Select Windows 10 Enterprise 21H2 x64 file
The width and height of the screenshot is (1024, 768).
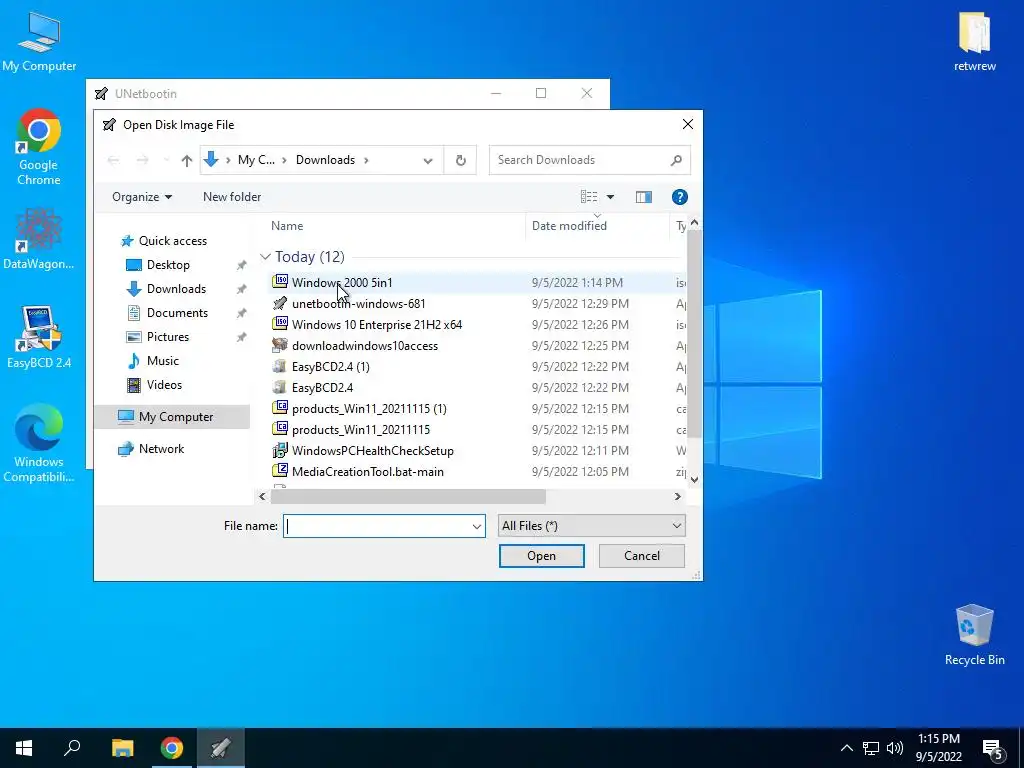point(477,325)
